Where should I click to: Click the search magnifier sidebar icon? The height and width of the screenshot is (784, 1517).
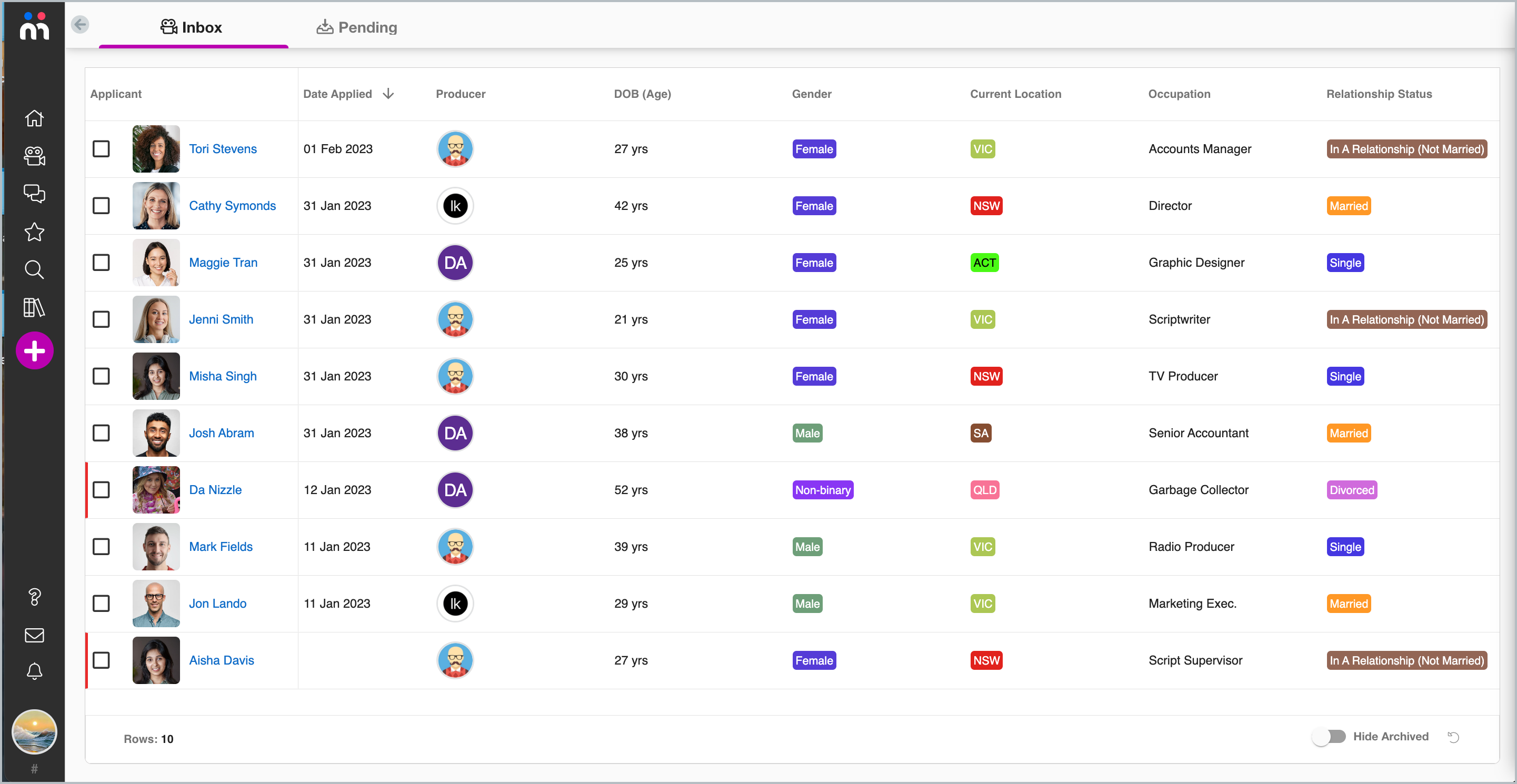(x=34, y=269)
